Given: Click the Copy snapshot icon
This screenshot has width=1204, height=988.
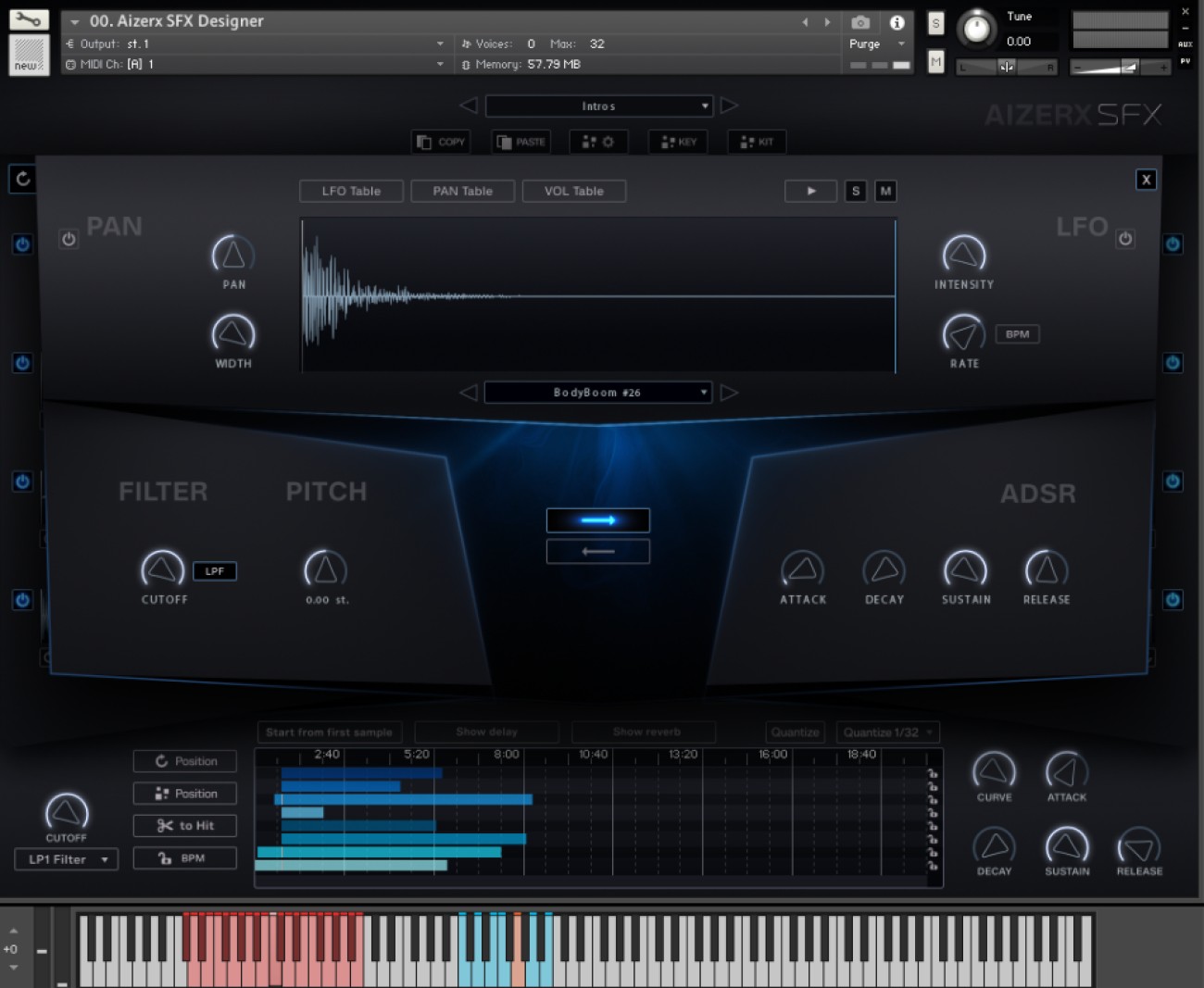Looking at the screenshot, I should click(440, 142).
